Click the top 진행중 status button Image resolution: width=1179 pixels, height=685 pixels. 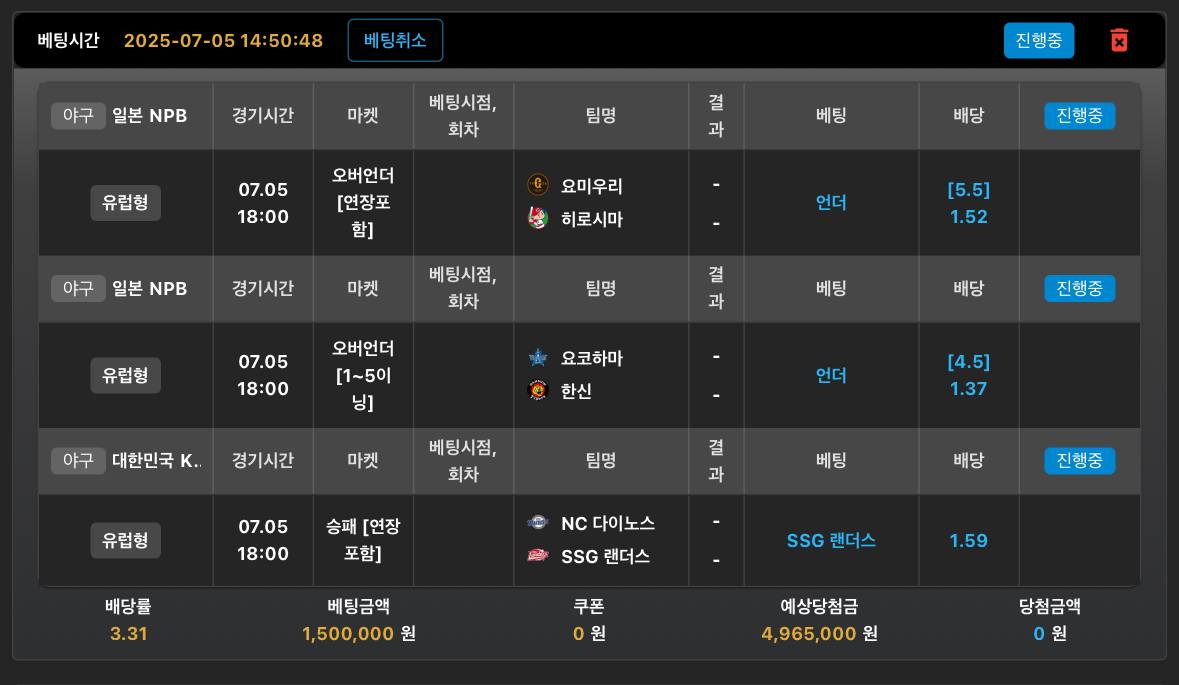1038,41
